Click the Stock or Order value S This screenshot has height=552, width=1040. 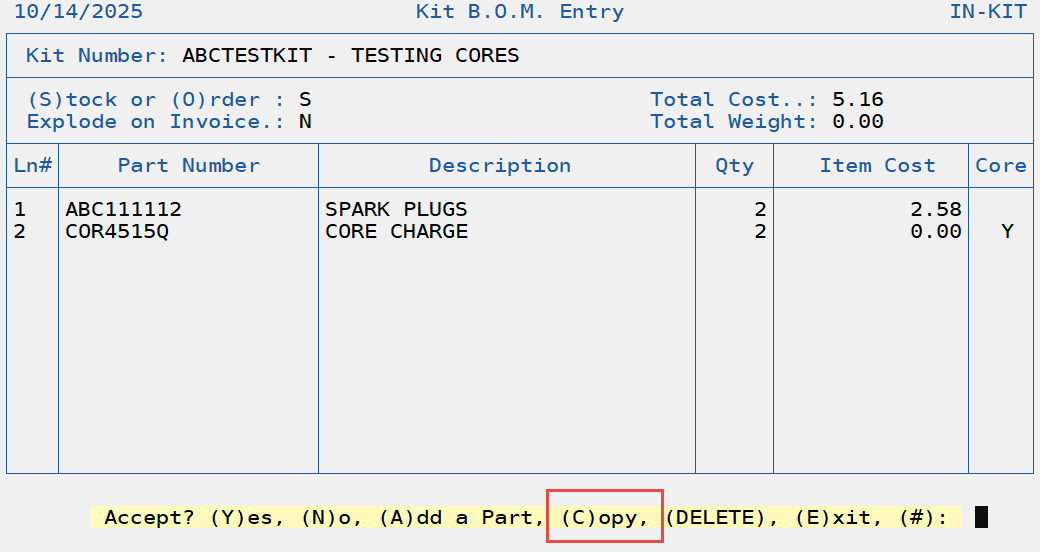(x=305, y=99)
